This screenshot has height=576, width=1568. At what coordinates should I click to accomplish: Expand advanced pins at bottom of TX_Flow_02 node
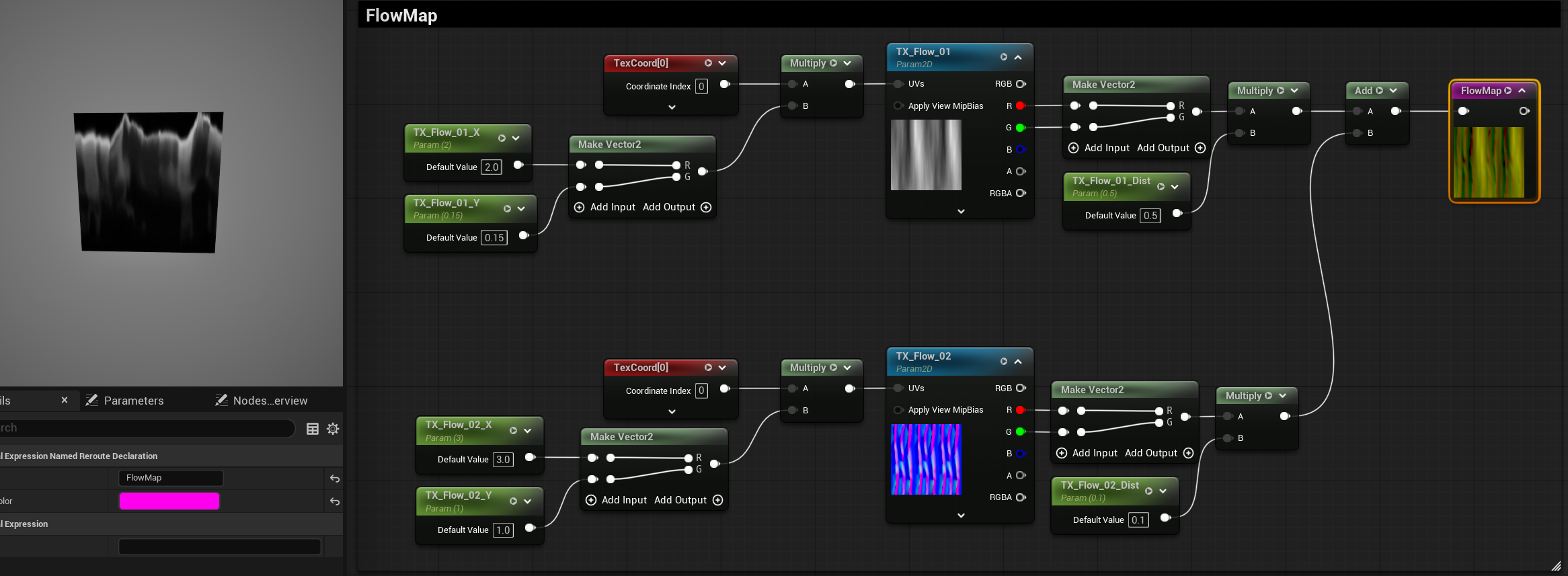tap(961, 516)
